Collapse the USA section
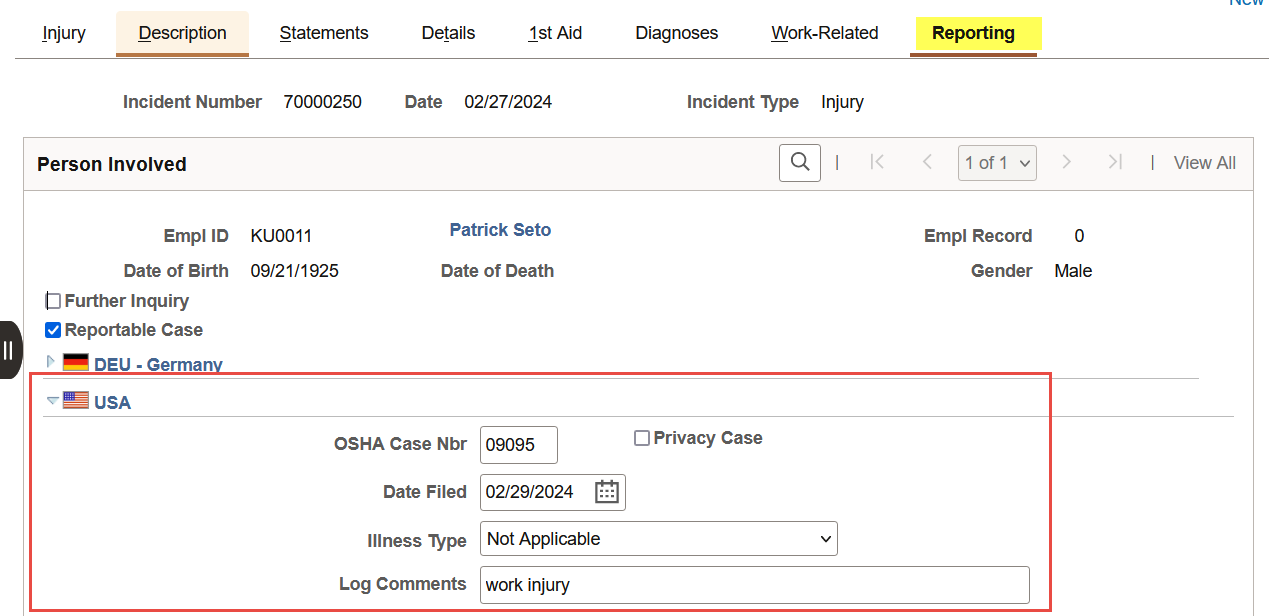Image resolution: width=1269 pixels, height=616 pixels. point(53,401)
